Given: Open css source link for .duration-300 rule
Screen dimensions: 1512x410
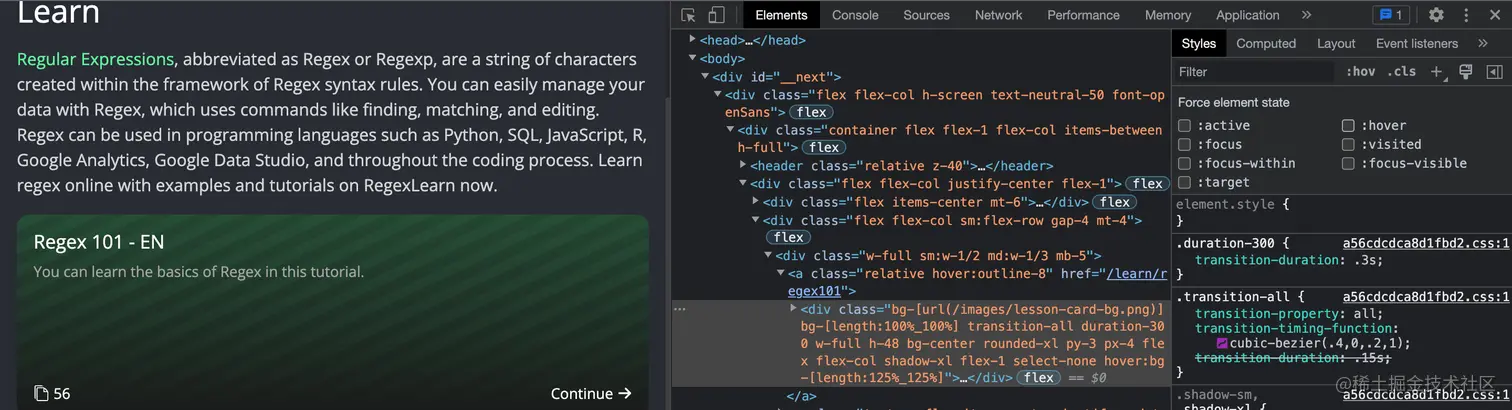Looking at the screenshot, I should (x=1426, y=242).
